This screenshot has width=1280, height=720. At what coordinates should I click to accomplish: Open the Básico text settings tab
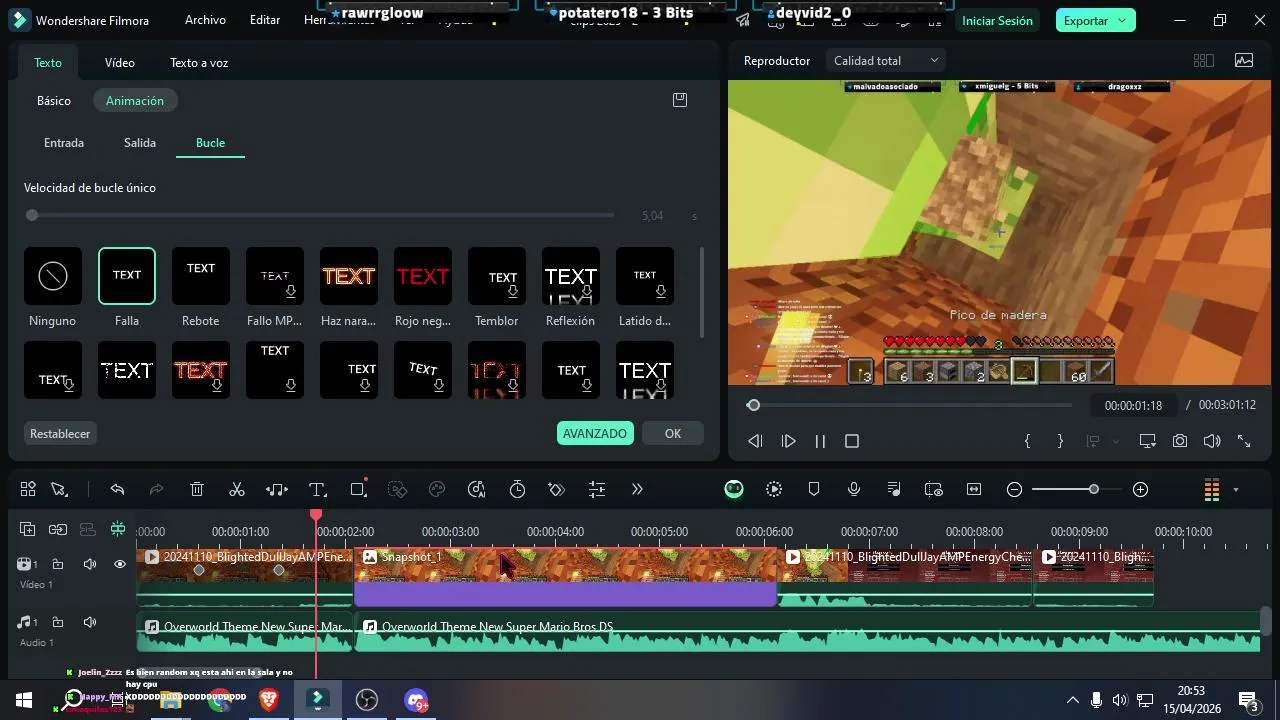tap(54, 101)
